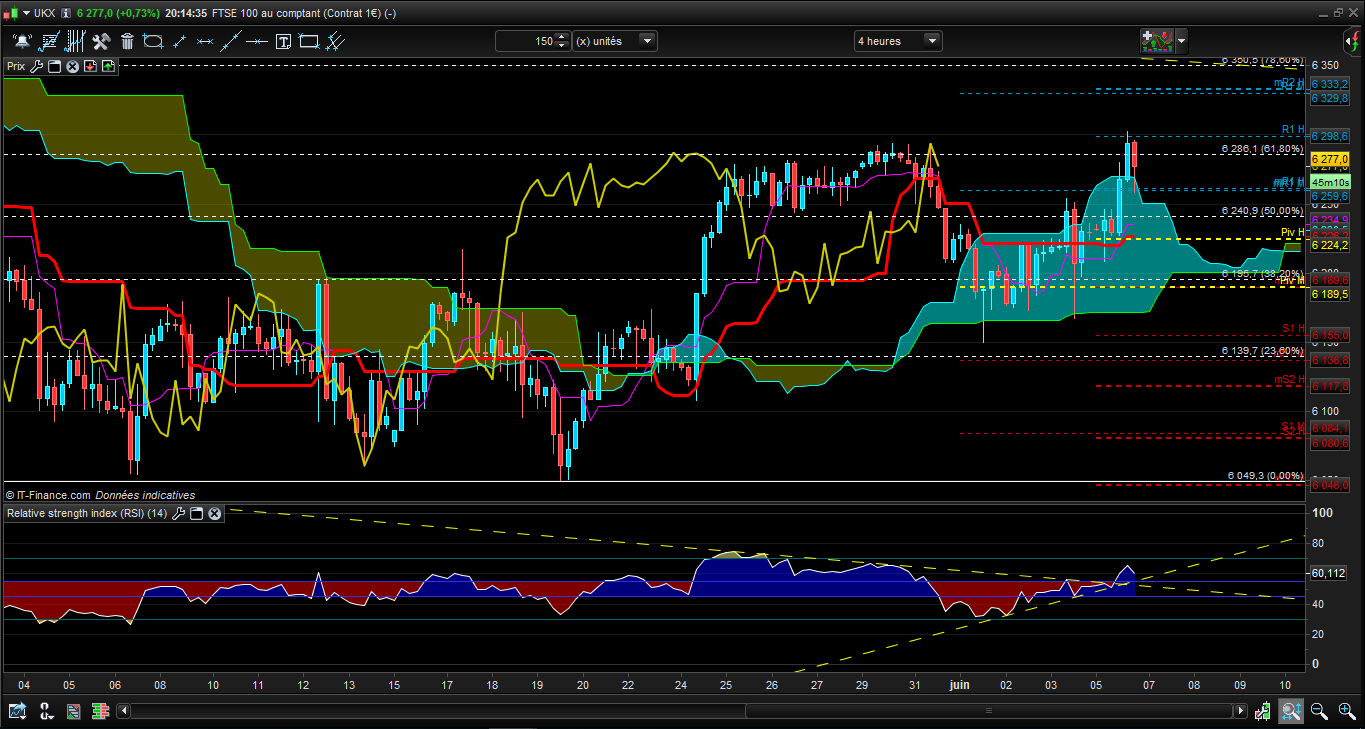Viewport: 1365px width, 729px height.
Task: Increase the 150 units stepper value
Action: 561,37
